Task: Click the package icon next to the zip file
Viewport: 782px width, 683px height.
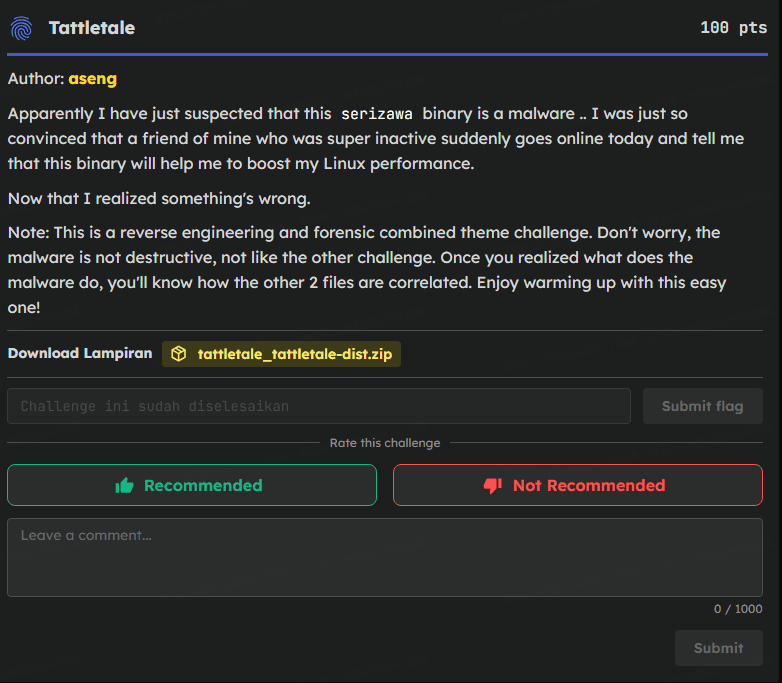Action: click(x=179, y=354)
